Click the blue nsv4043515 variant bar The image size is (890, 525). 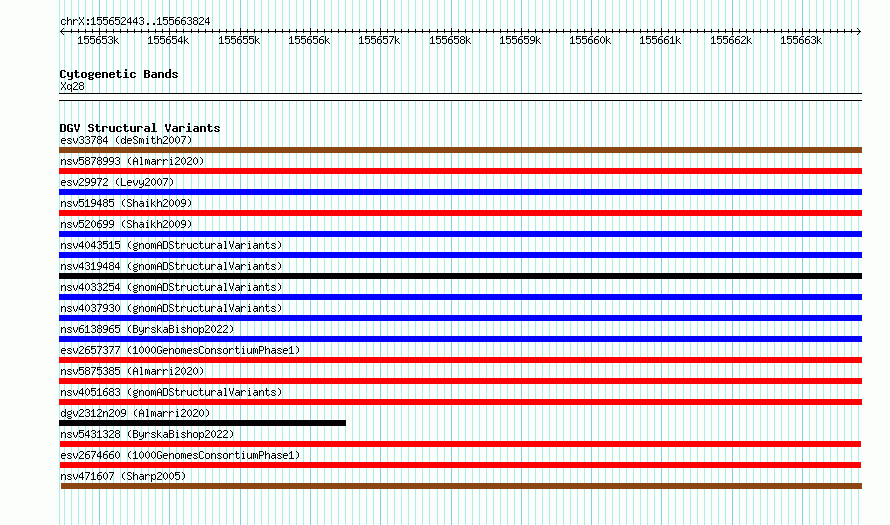(x=460, y=255)
